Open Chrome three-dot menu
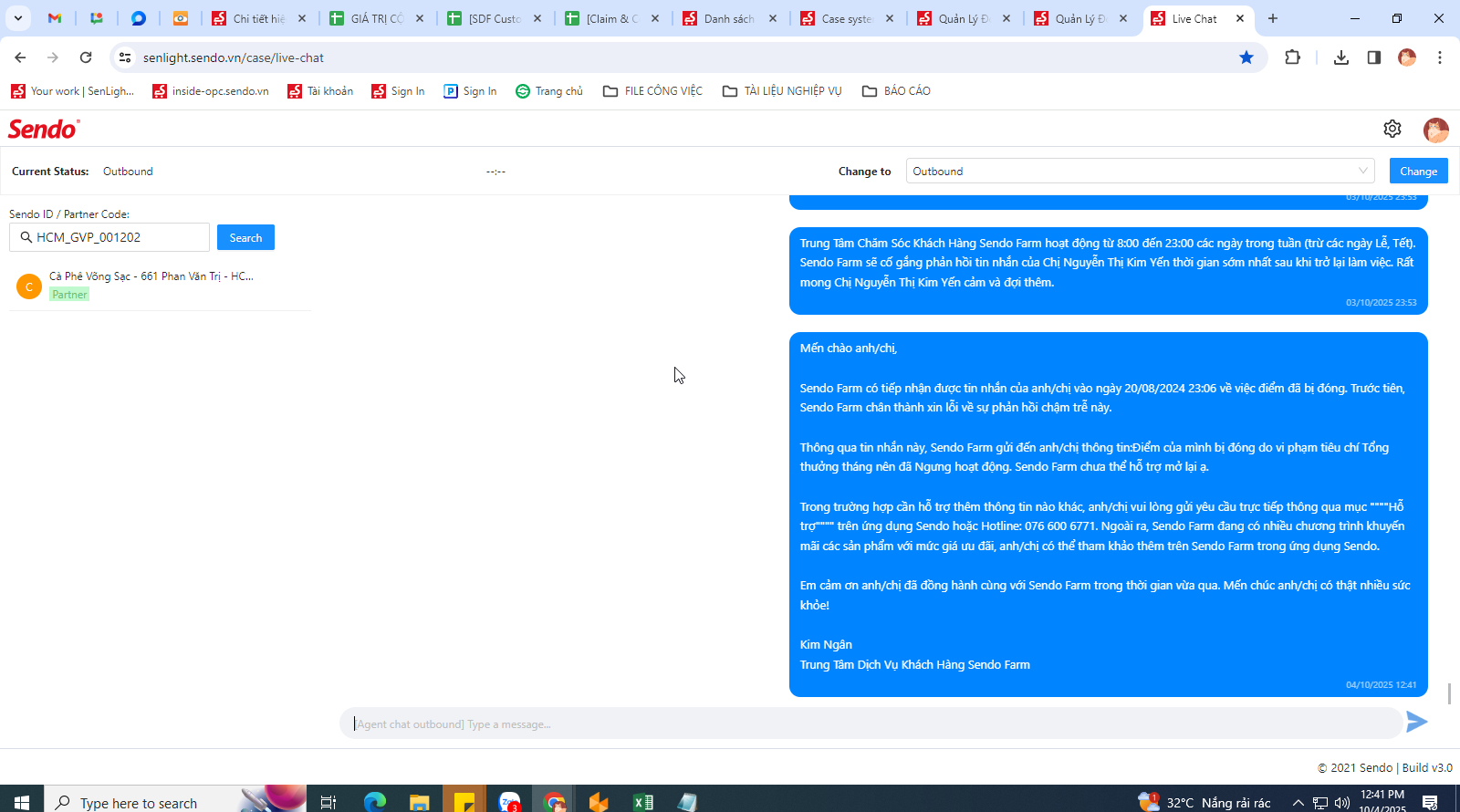 point(1440,57)
